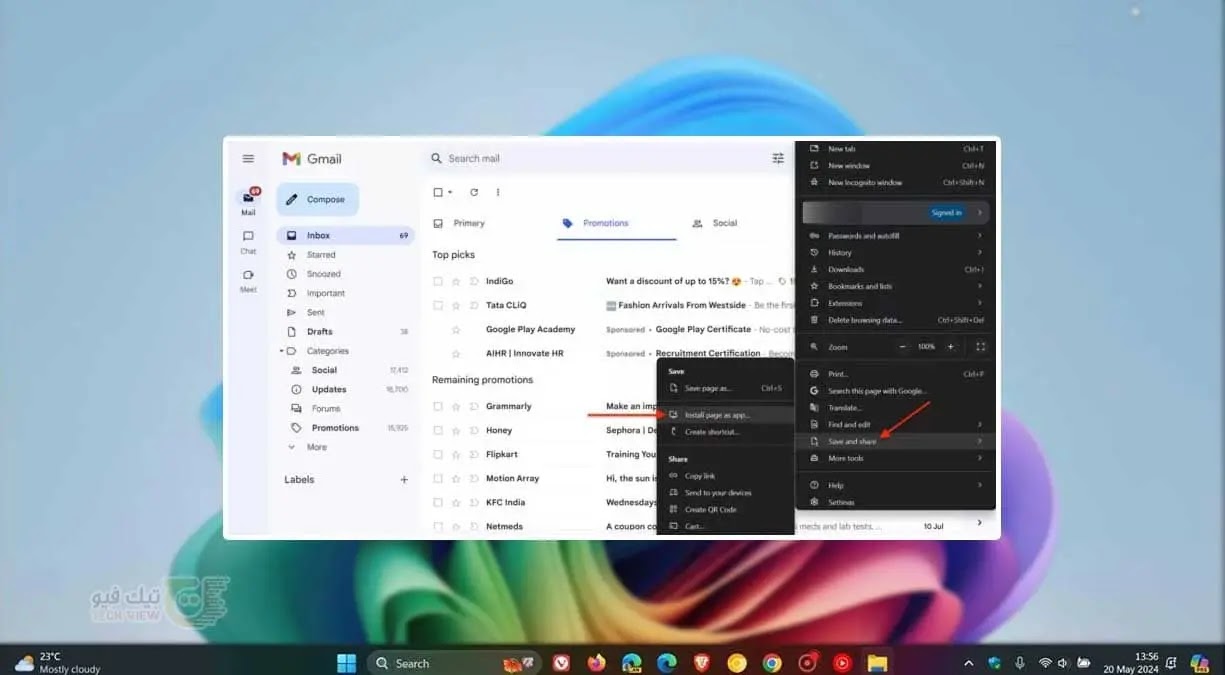Click the Compose button
1225x675 pixels.
317,199
